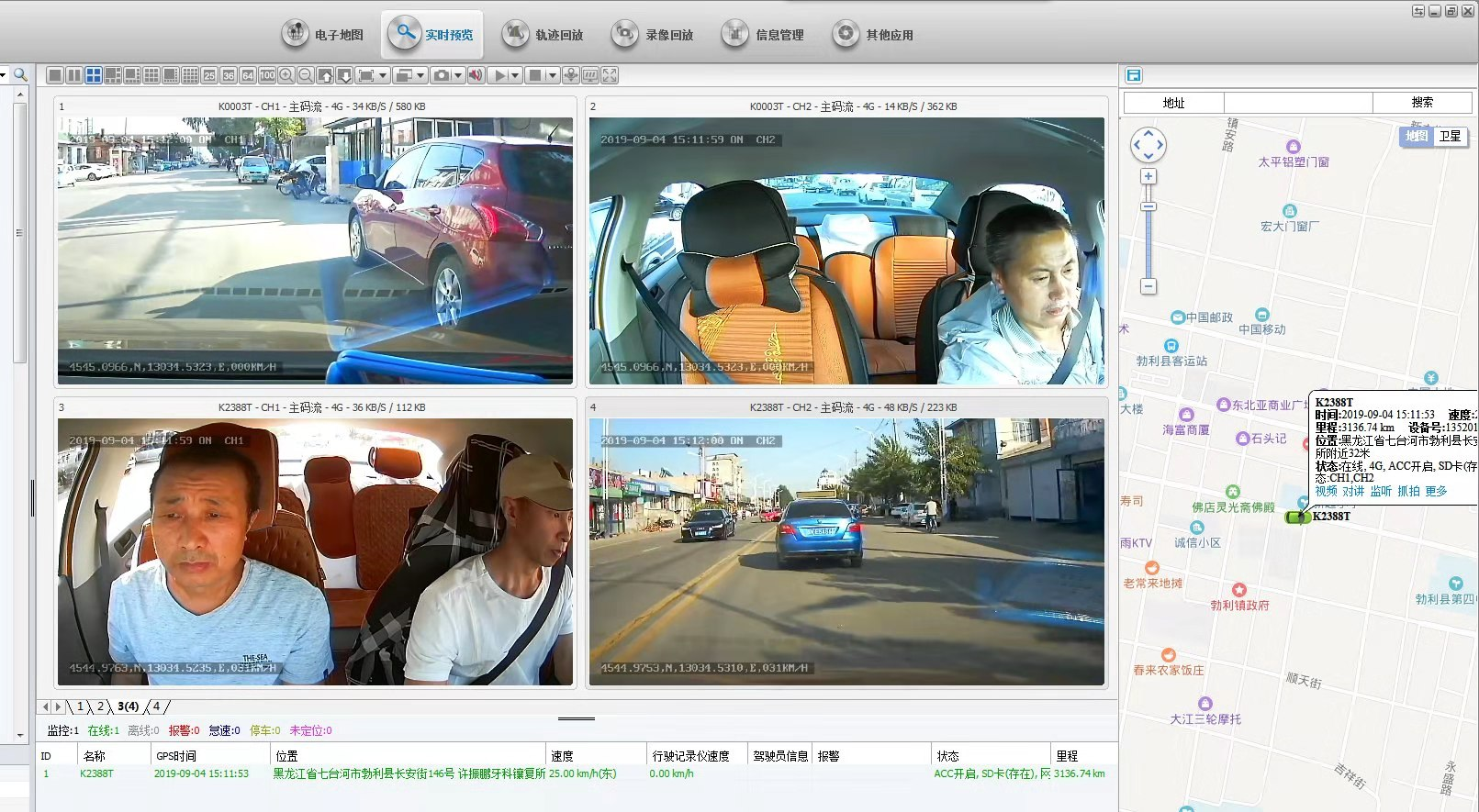Image resolution: width=1479 pixels, height=812 pixels.
Task: Click the map pan direction control
Action: 1148,144
